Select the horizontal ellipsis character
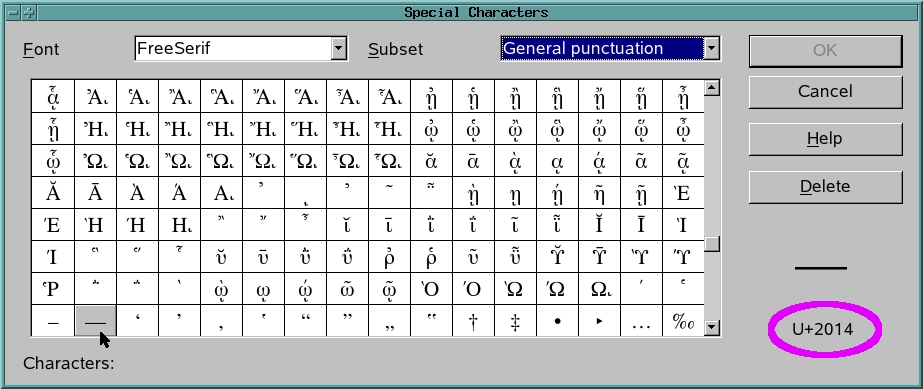Screen dimensions: 923x389 [641, 321]
